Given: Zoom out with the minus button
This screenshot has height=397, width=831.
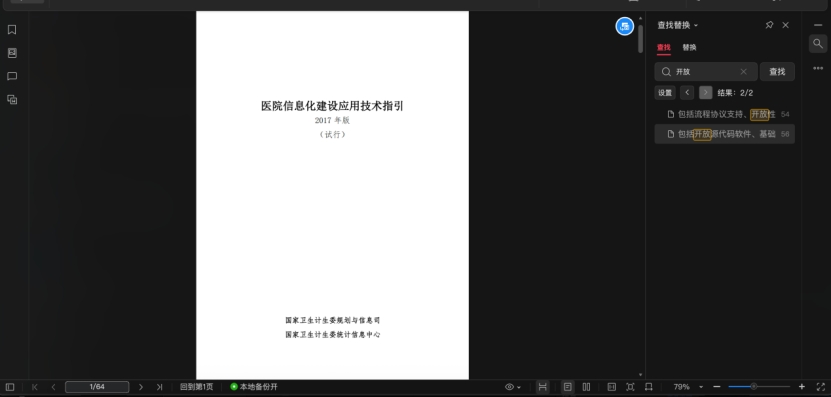Looking at the screenshot, I should click(x=717, y=387).
